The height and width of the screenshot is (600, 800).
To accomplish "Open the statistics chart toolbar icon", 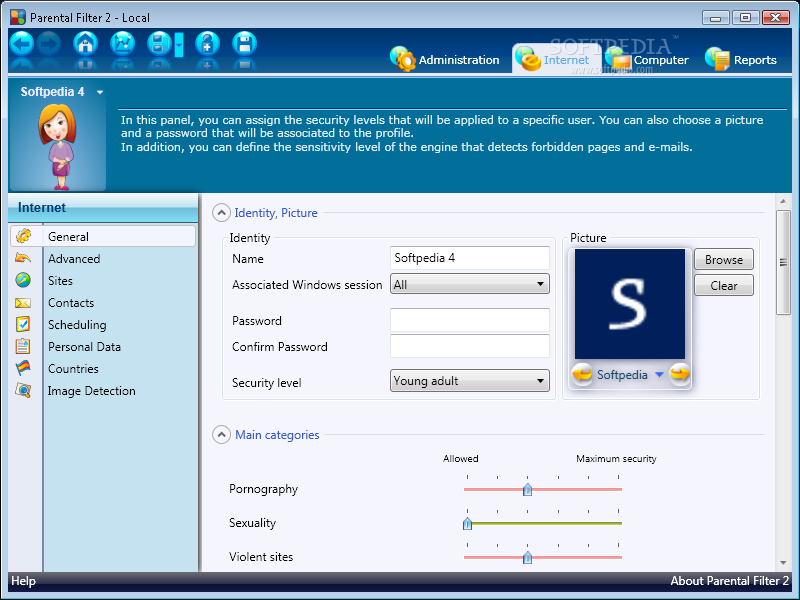I will (122, 44).
